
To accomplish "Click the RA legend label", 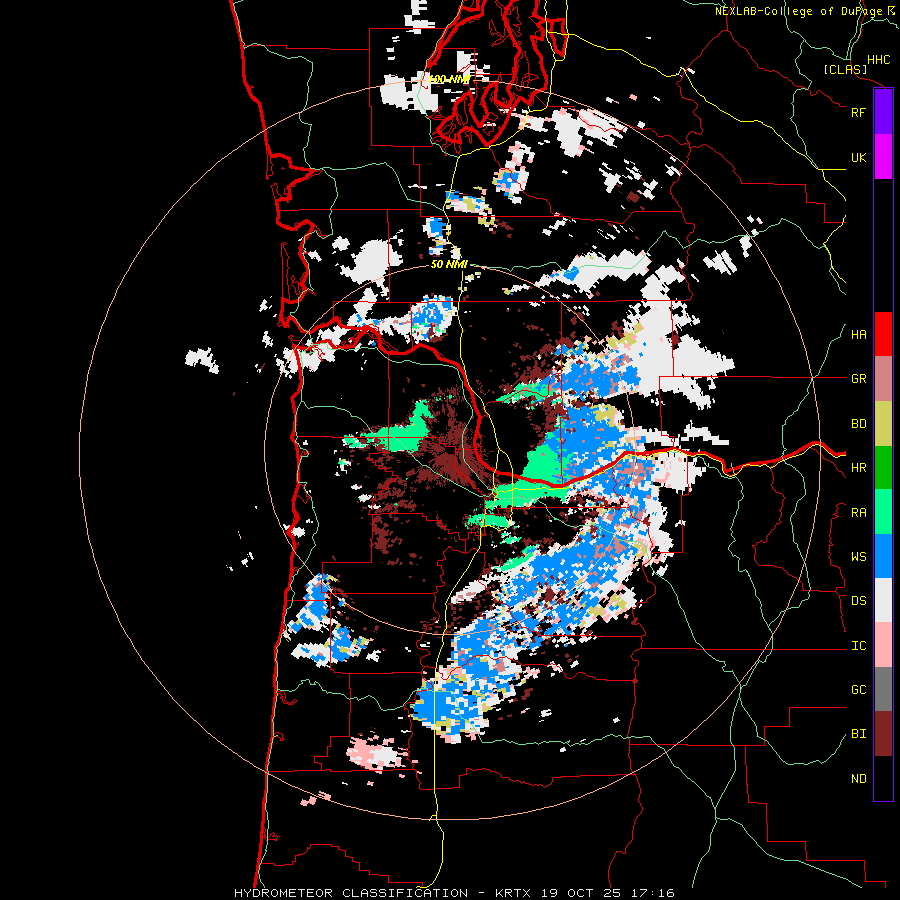I will click(x=858, y=513).
